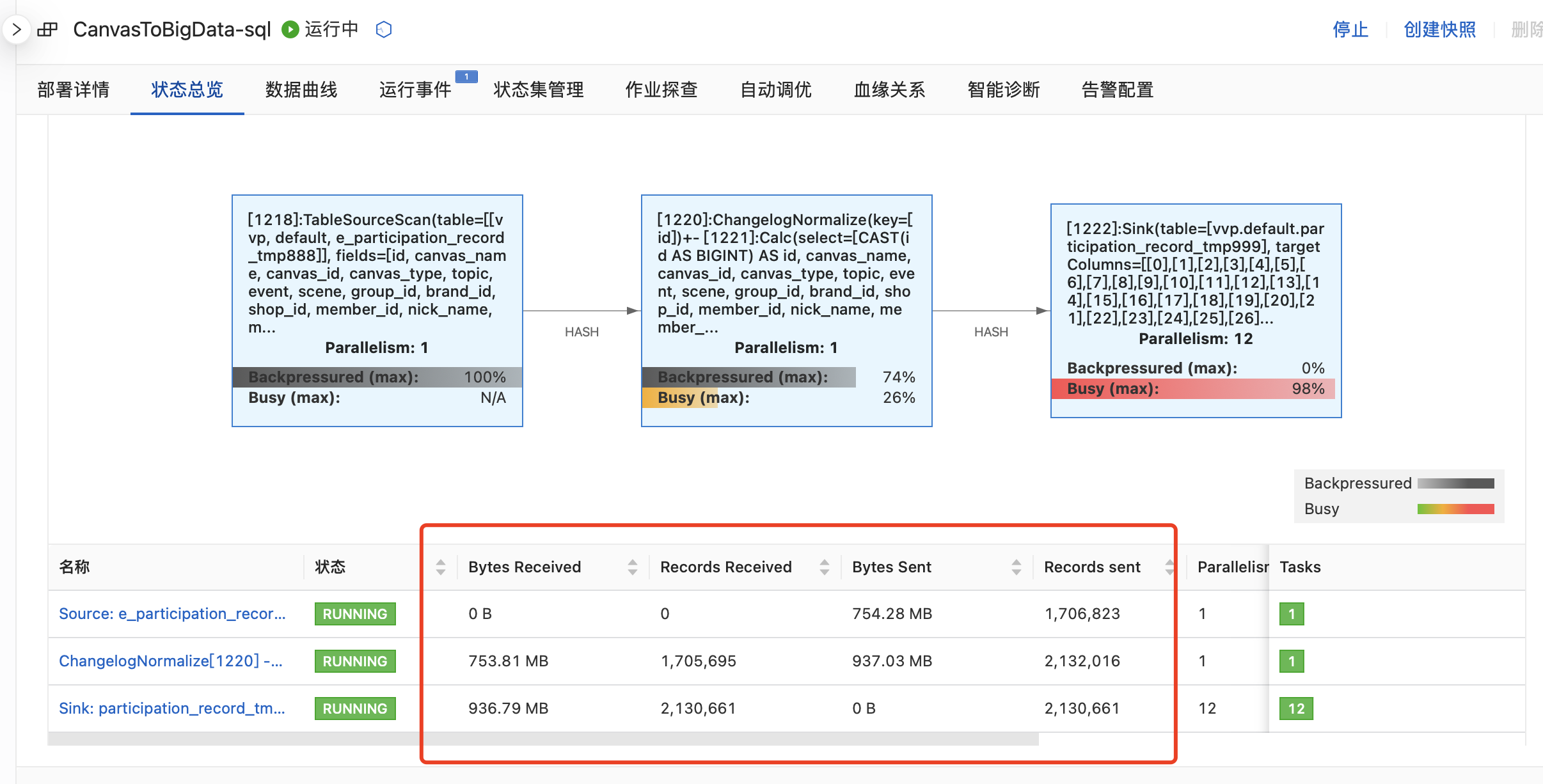The image size is (1543, 784).
Task: Click the badge on the 运行事件 tab
Action: (x=466, y=77)
